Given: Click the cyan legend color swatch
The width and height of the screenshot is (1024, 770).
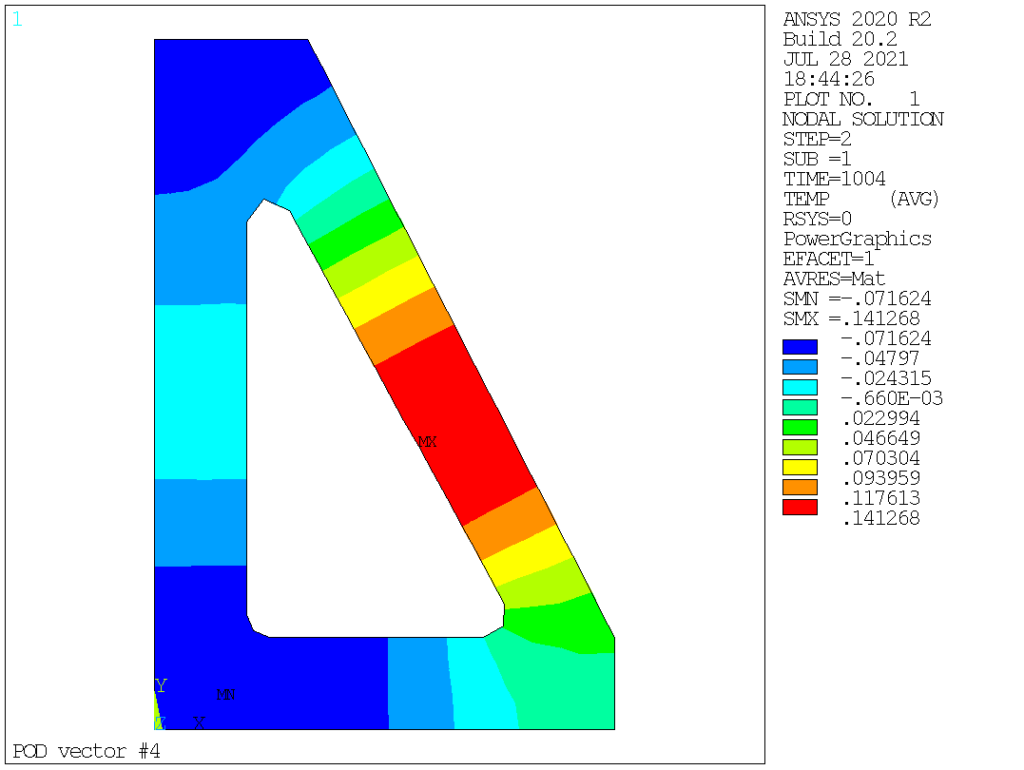Looking at the screenshot, I should pos(800,387).
